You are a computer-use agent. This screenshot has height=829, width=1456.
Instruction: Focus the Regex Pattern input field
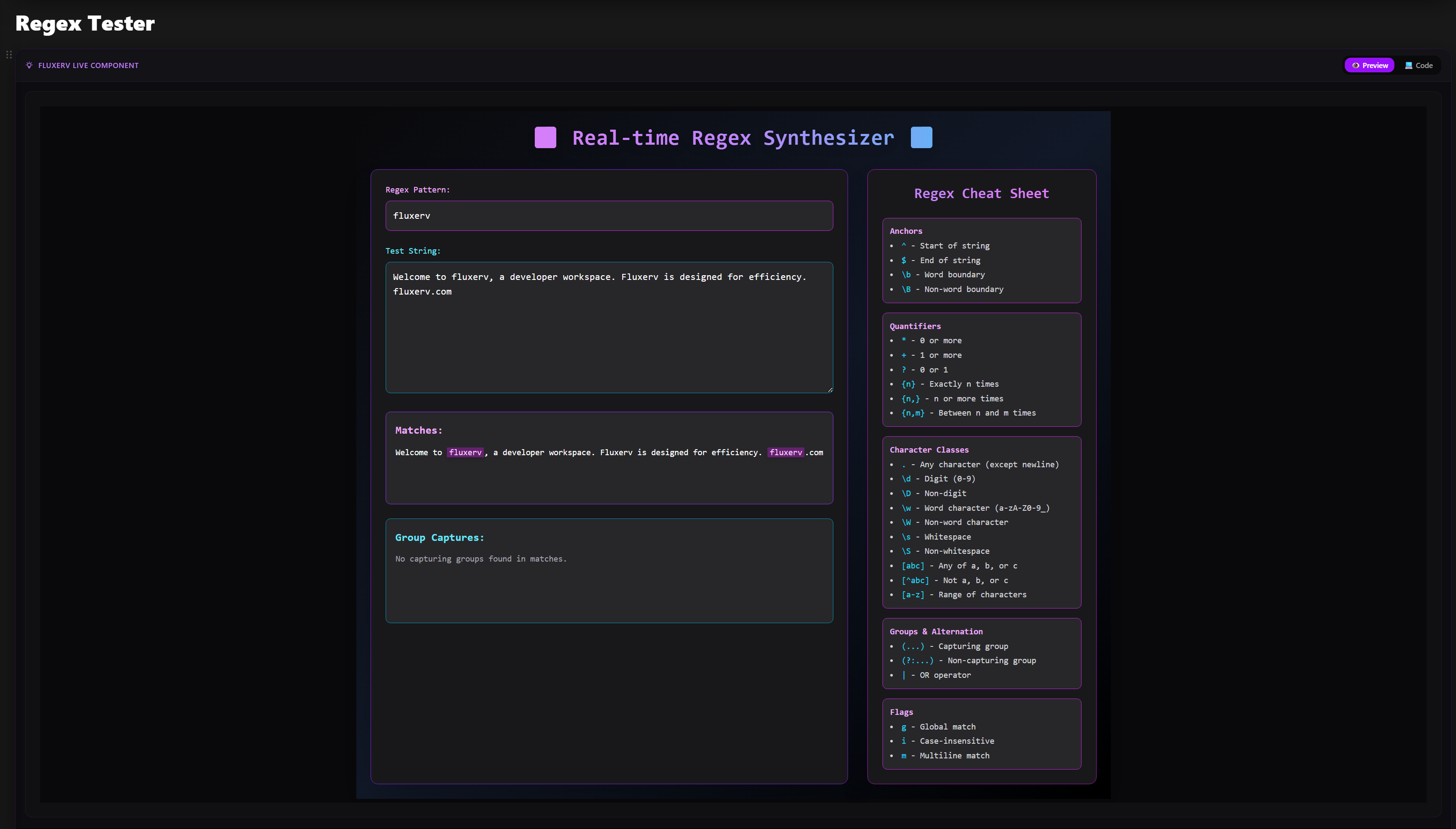point(609,216)
